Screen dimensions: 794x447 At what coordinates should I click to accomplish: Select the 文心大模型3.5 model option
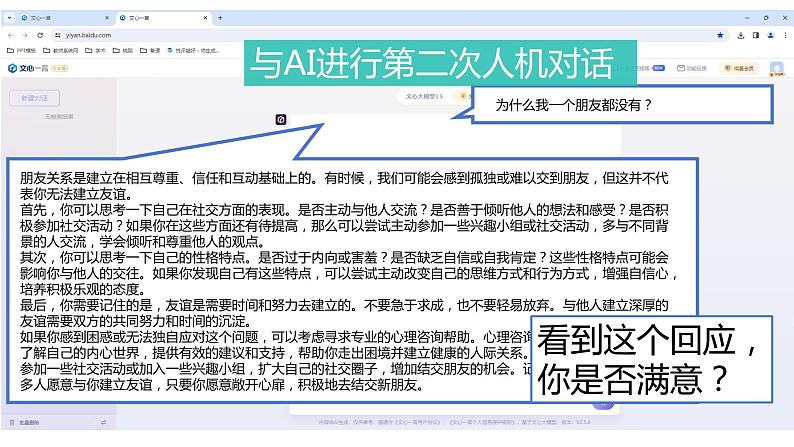424,96
